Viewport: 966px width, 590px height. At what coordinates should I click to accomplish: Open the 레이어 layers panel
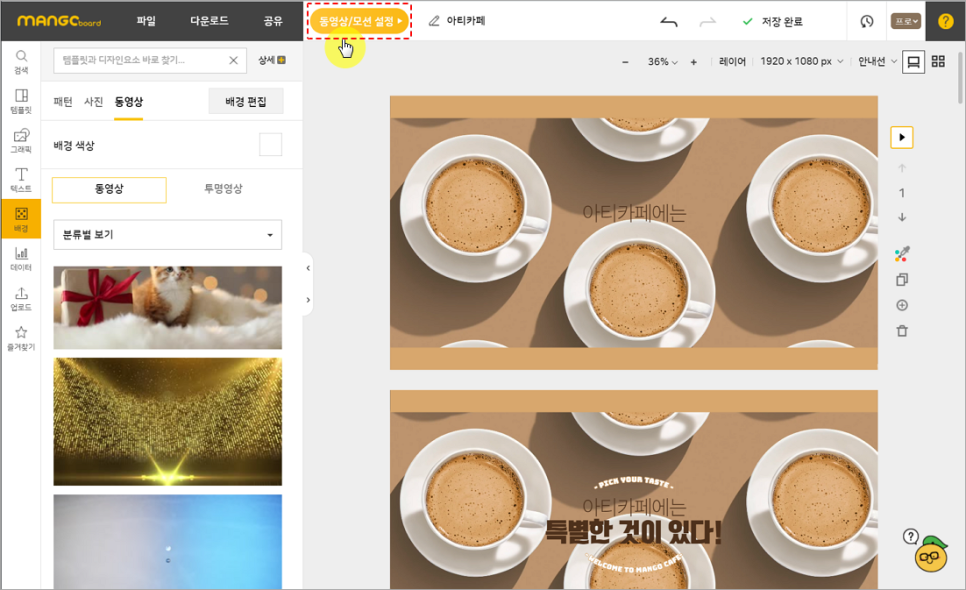(x=732, y=62)
